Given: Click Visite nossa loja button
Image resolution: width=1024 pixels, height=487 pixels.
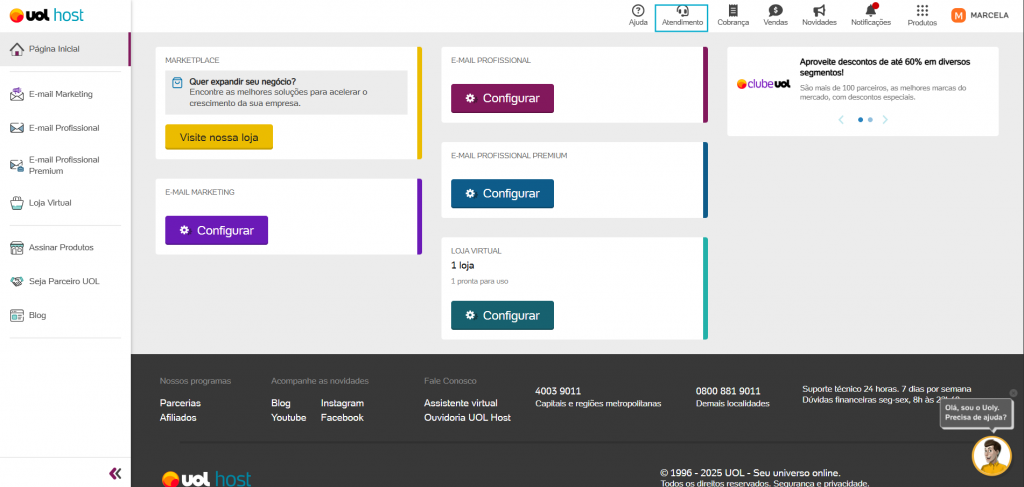Looking at the screenshot, I should (x=219, y=137).
